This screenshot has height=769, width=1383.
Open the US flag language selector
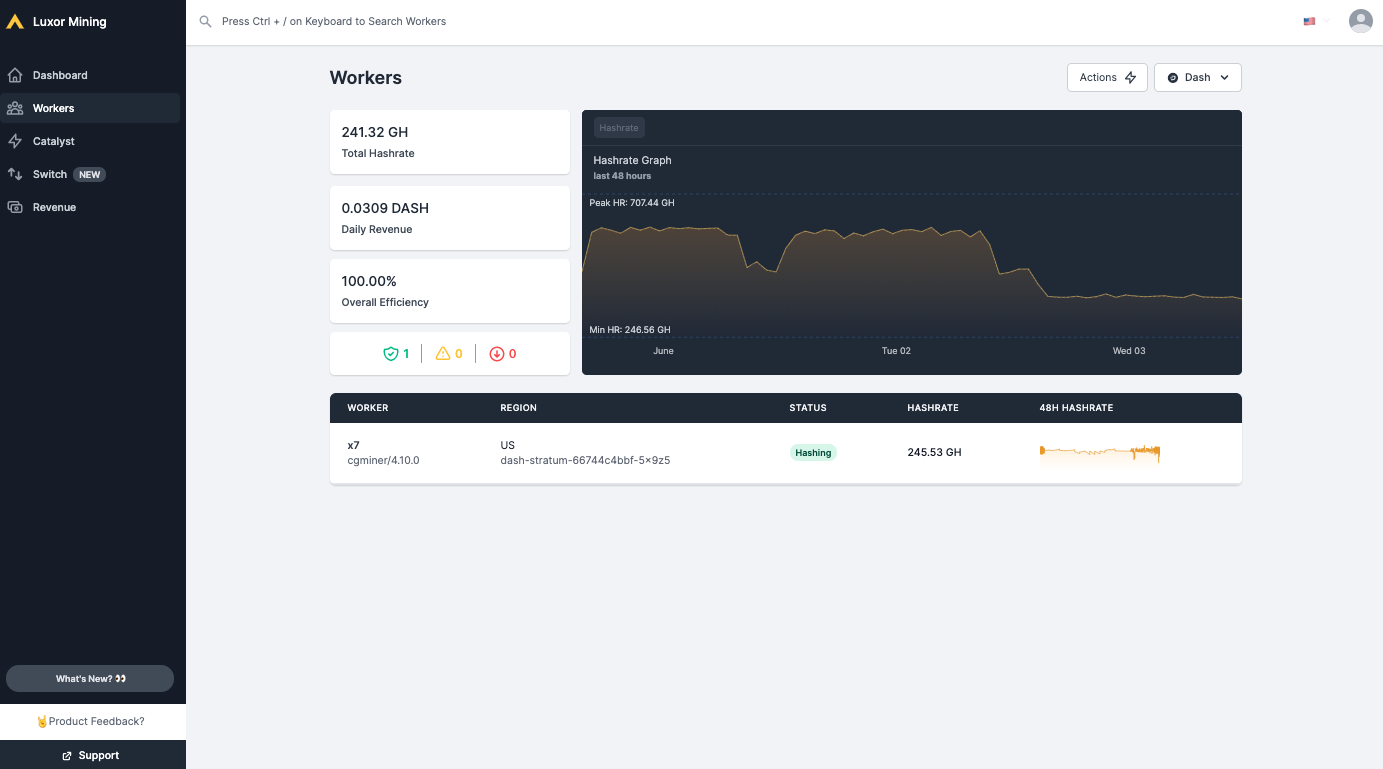pos(1314,21)
